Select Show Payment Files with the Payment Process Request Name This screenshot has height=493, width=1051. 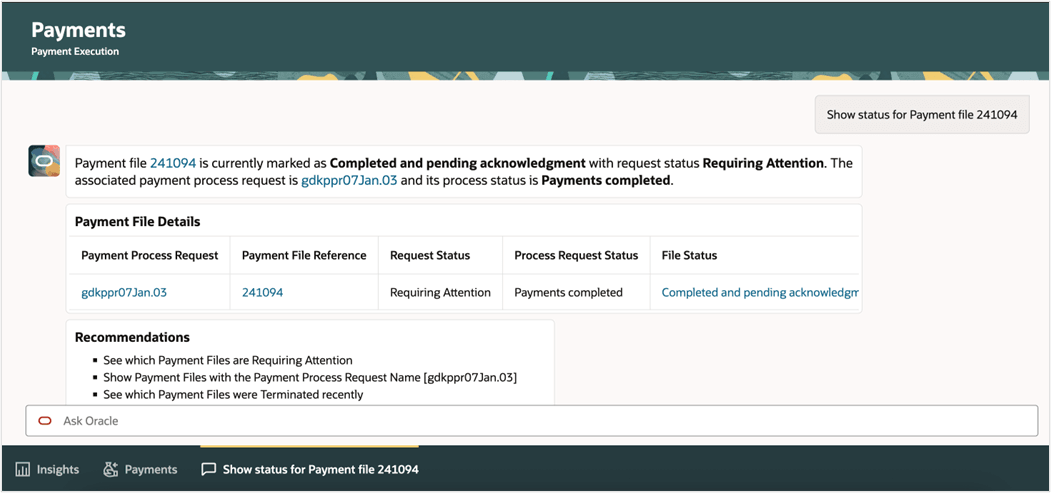310,377
